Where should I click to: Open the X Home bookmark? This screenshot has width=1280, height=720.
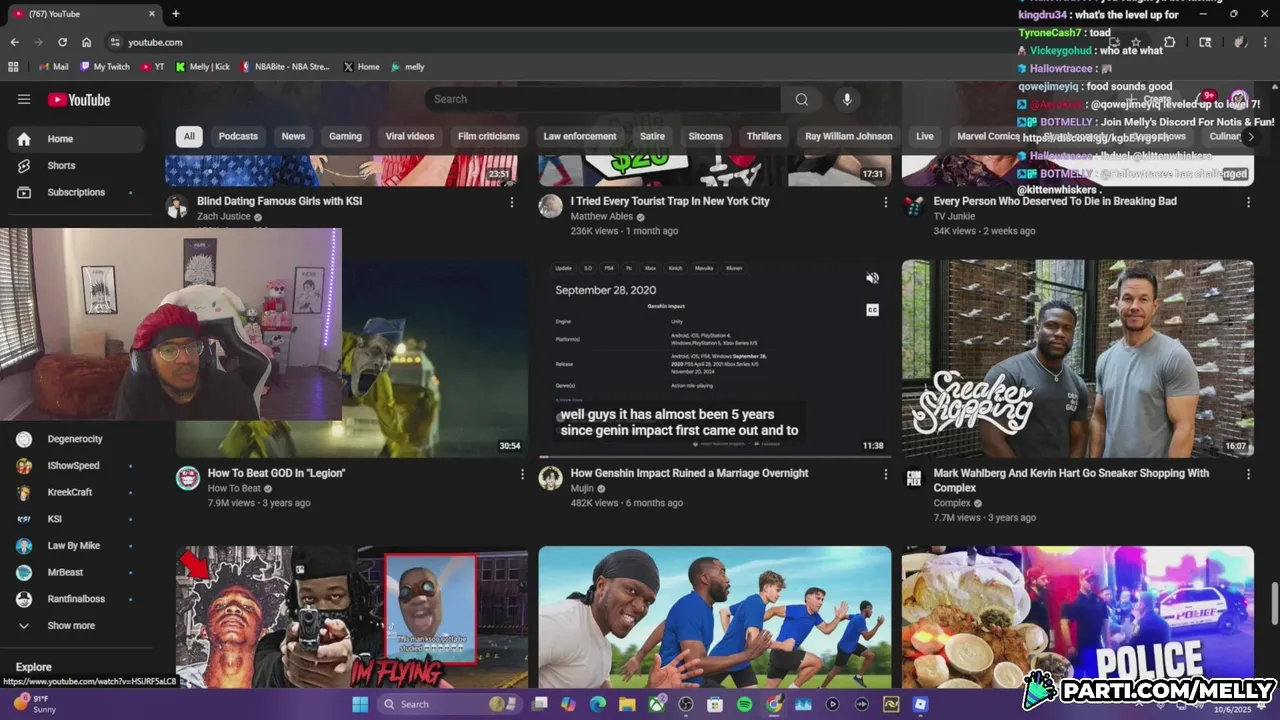click(361, 67)
